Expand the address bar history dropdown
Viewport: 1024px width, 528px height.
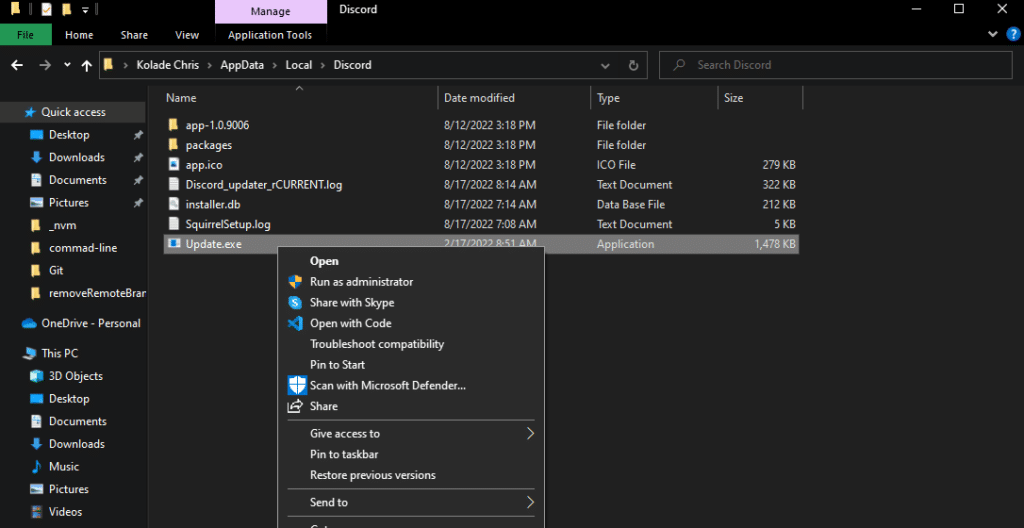click(605, 65)
